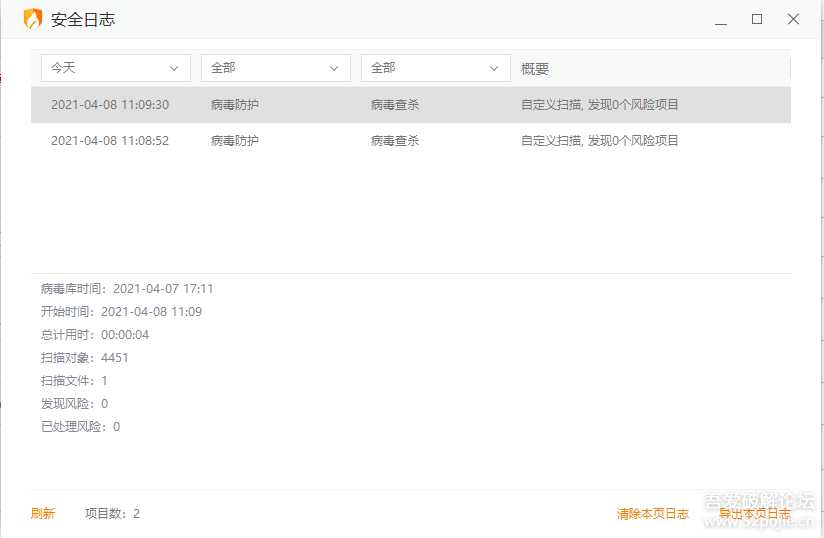This screenshot has width=824, height=538.
Task: Select the log entry at 11:09:30
Action: [410, 105]
